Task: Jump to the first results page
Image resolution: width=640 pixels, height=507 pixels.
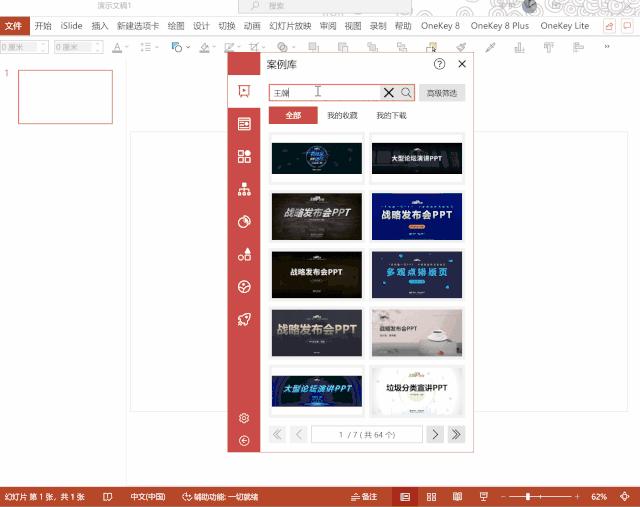Action: (x=278, y=434)
